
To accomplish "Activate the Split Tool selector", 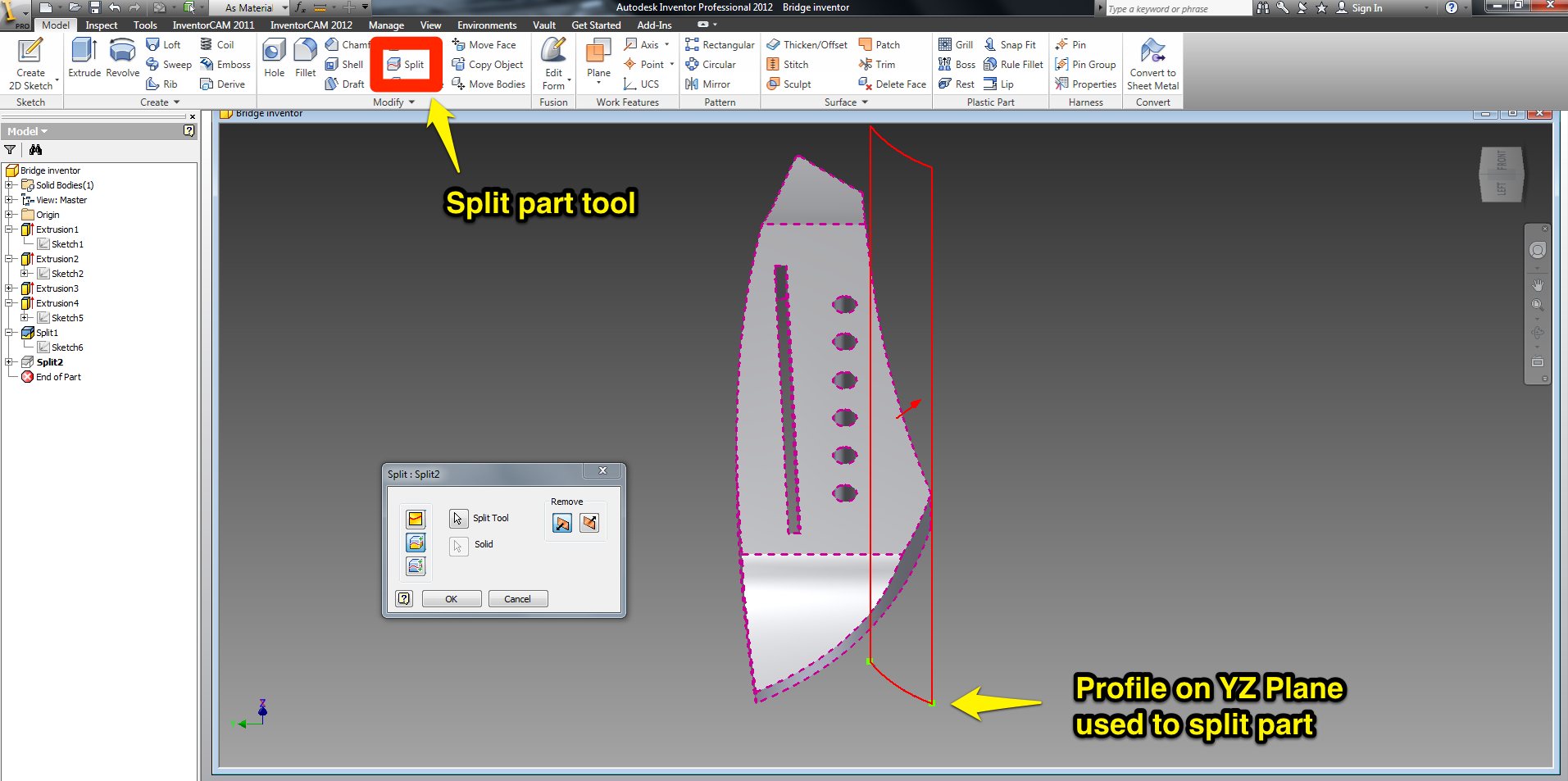I will click(x=458, y=518).
